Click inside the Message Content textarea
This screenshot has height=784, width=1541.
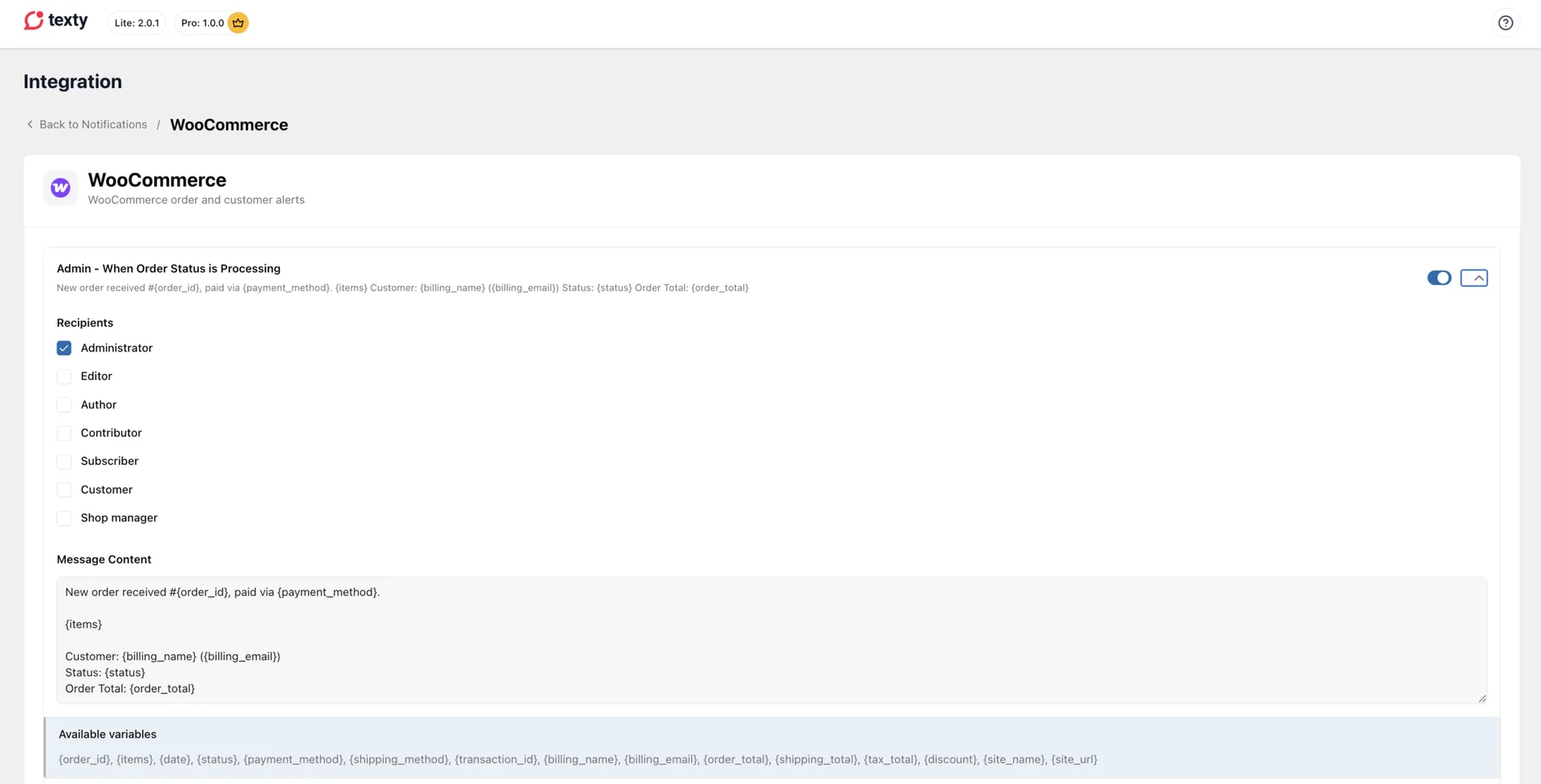pyautogui.click(x=771, y=640)
